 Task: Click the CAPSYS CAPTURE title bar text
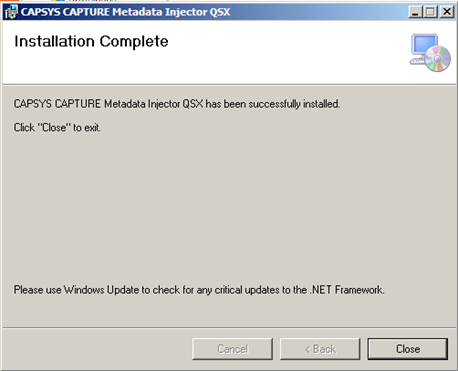[125, 12]
